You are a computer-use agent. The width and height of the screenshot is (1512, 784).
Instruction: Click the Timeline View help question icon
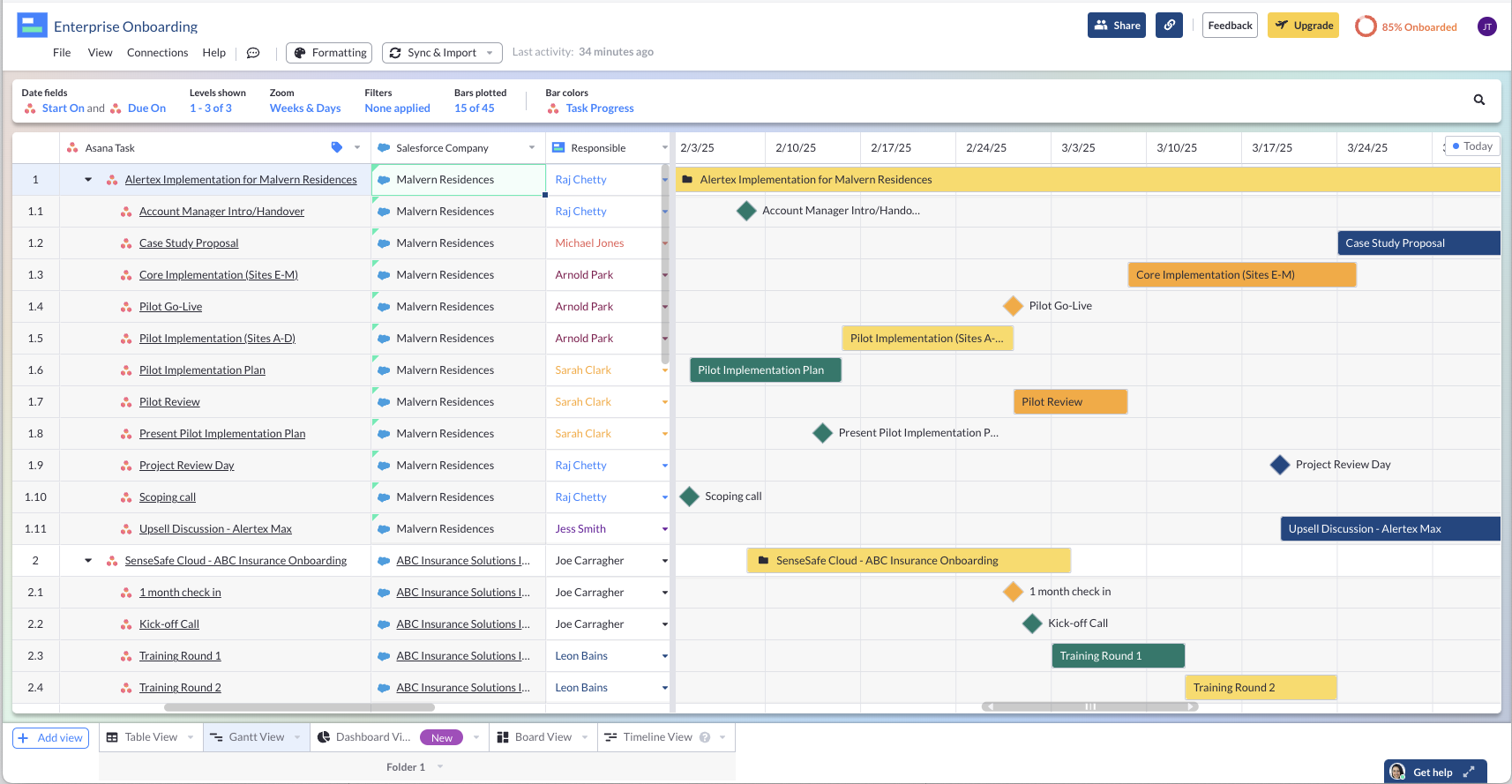pyautogui.click(x=705, y=737)
